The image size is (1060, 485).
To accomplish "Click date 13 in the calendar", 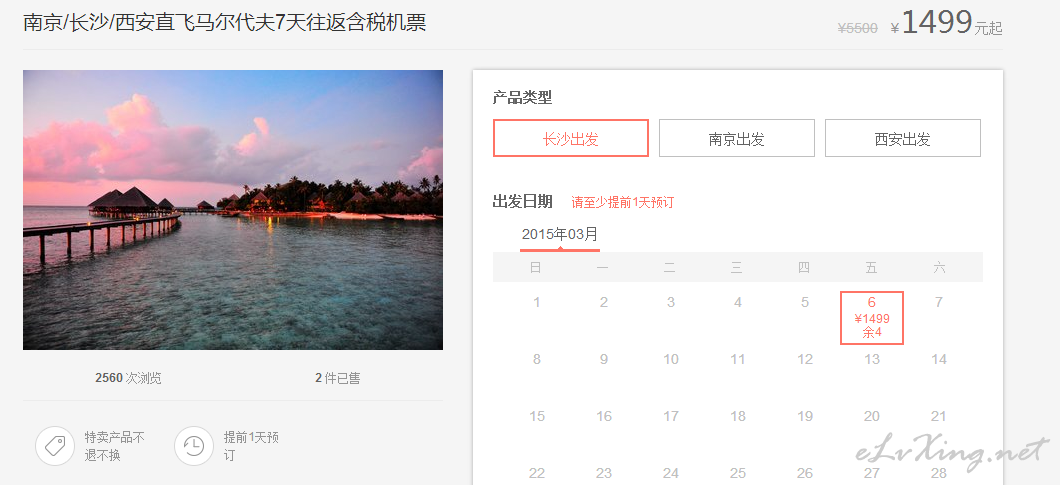I will 871,359.
